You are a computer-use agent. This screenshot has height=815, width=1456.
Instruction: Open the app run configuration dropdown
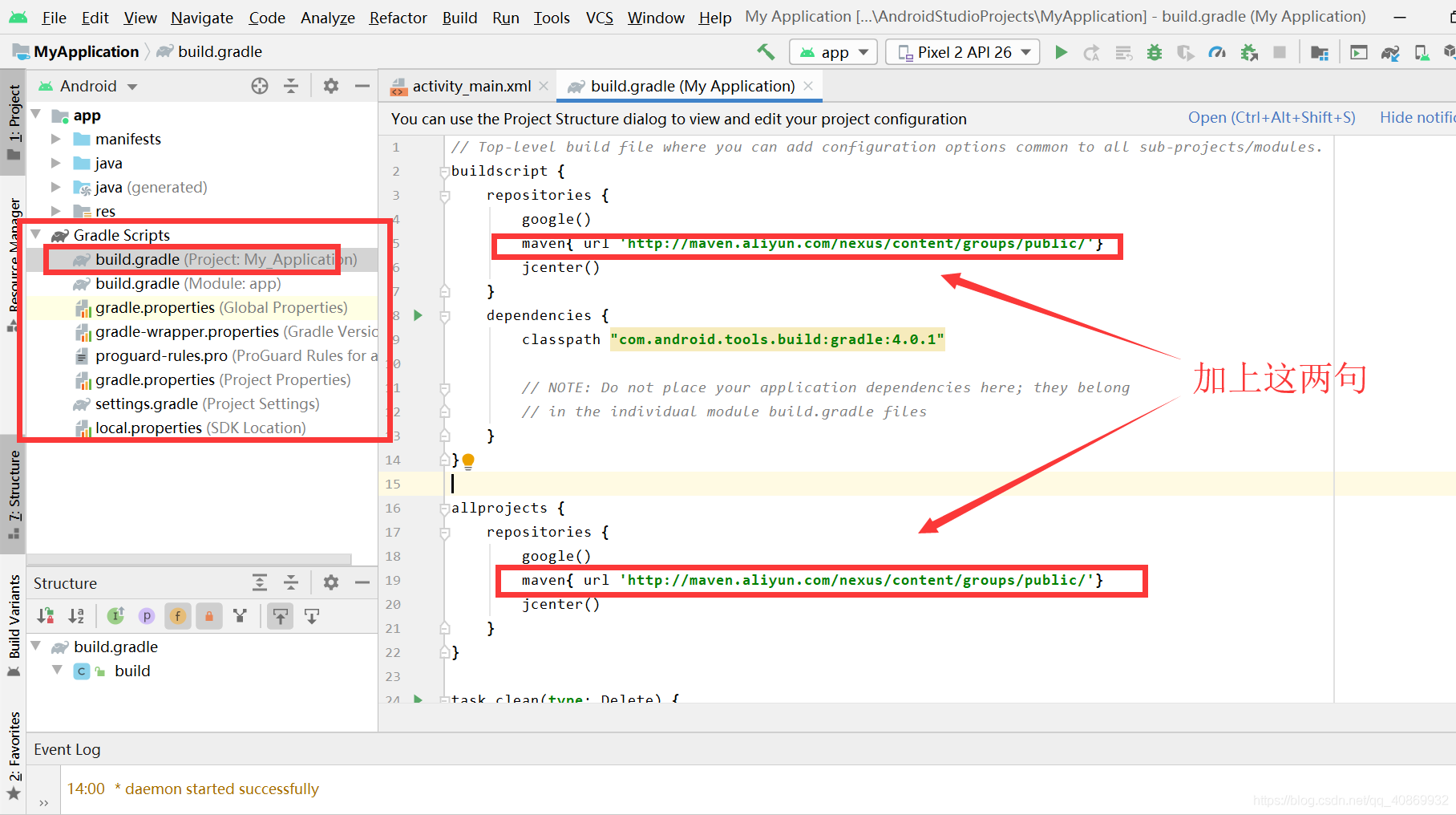[x=834, y=52]
